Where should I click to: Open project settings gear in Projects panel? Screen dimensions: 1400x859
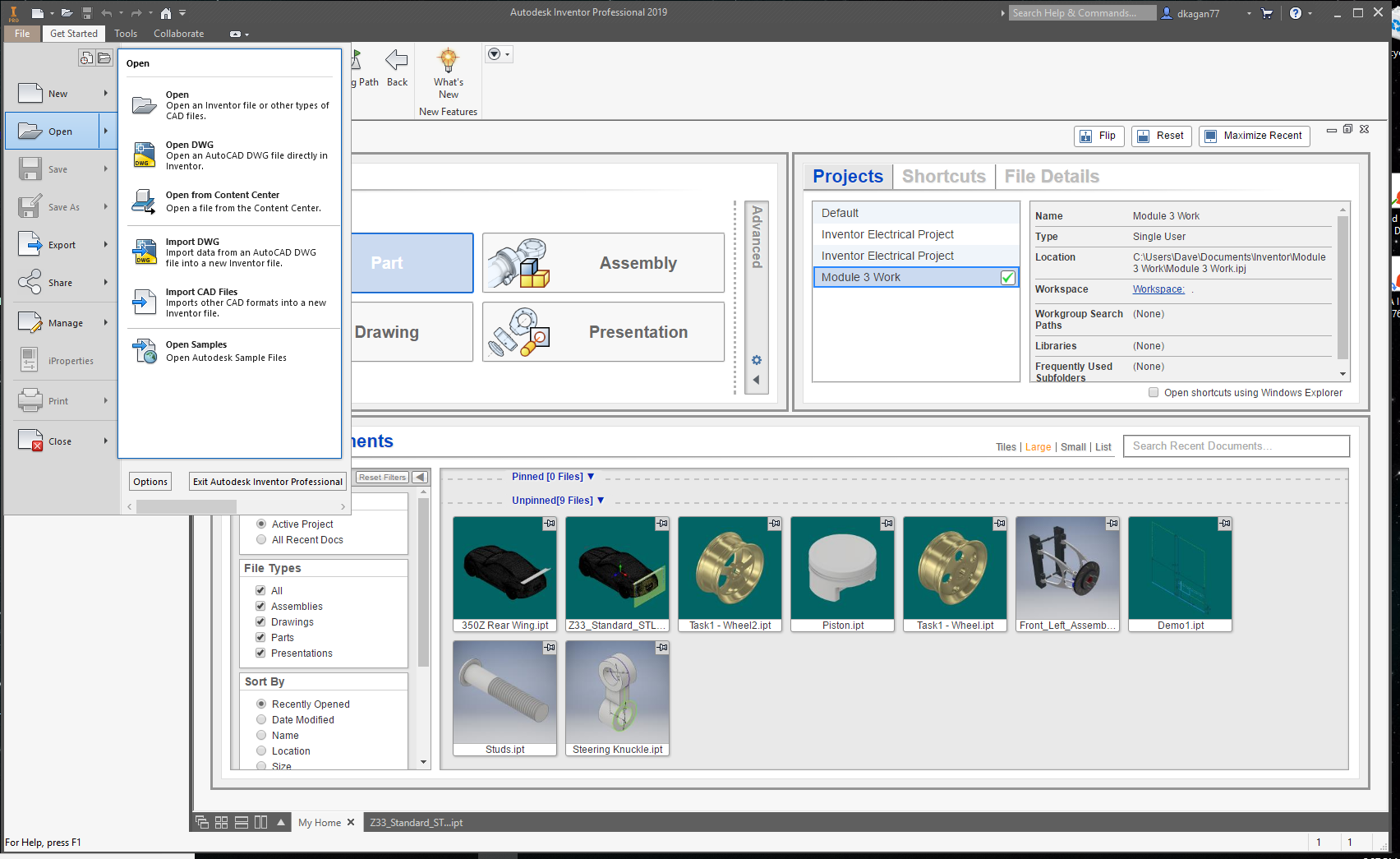point(756,359)
